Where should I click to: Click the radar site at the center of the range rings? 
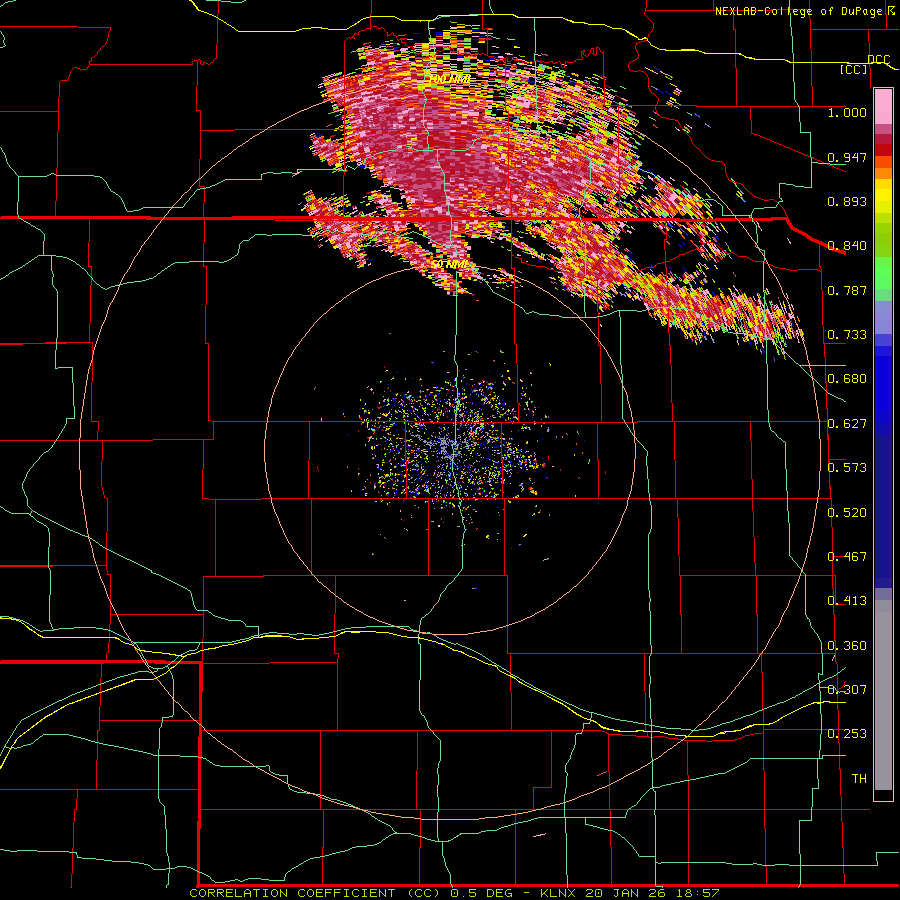tap(451, 449)
